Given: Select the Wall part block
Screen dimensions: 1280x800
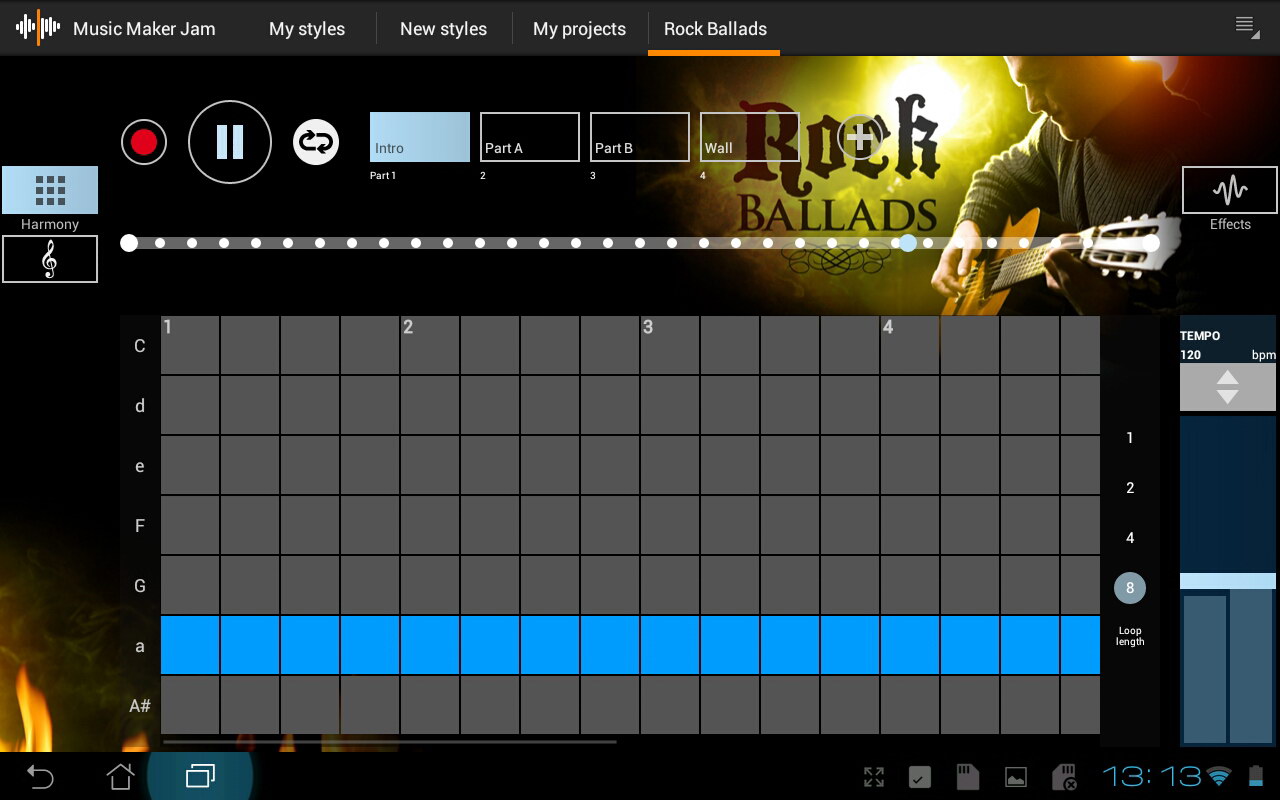Looking at the screenshot, I should (750, 137).
